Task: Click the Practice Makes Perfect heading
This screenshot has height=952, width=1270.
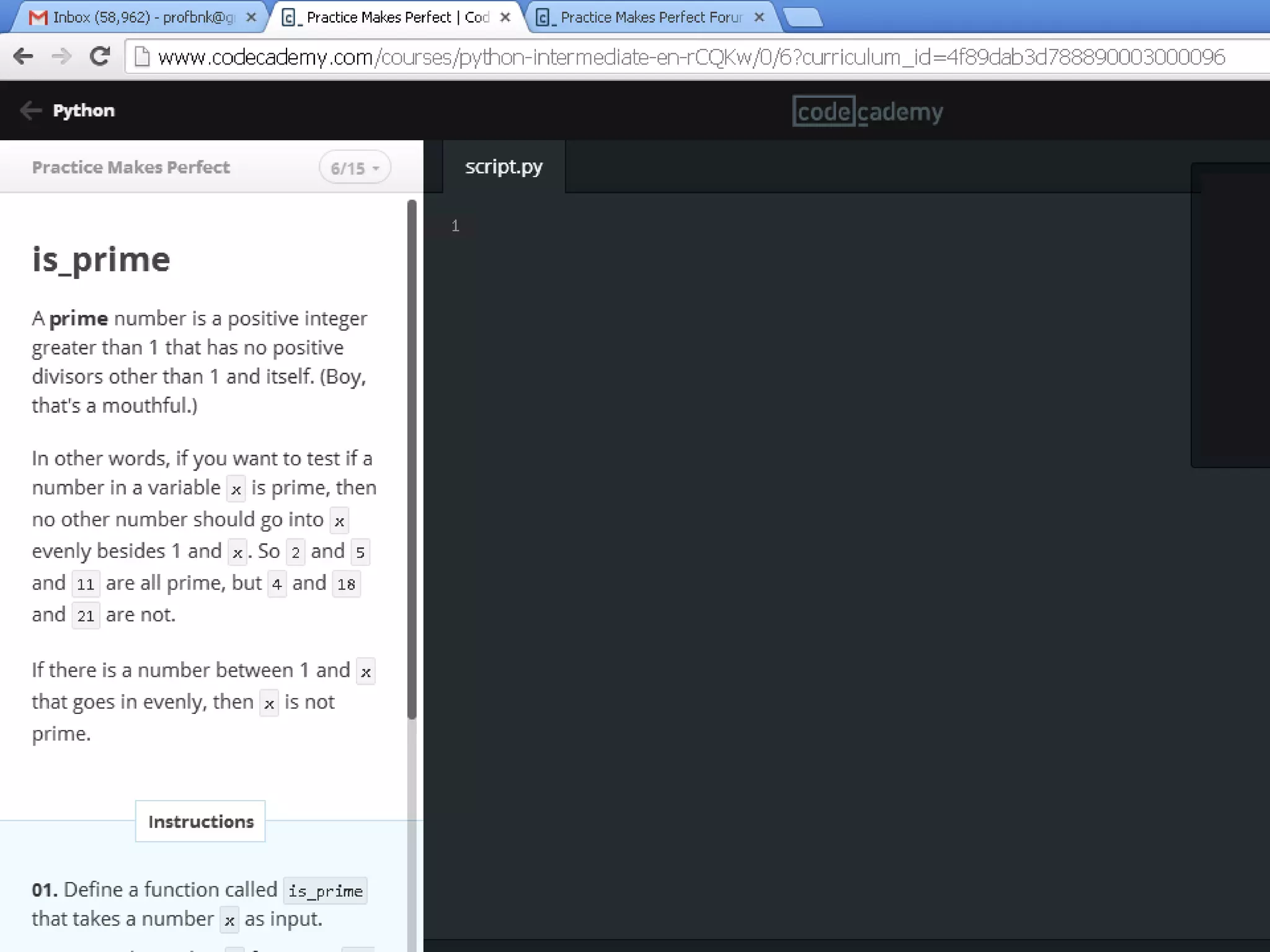Action: tap(131, 167)
